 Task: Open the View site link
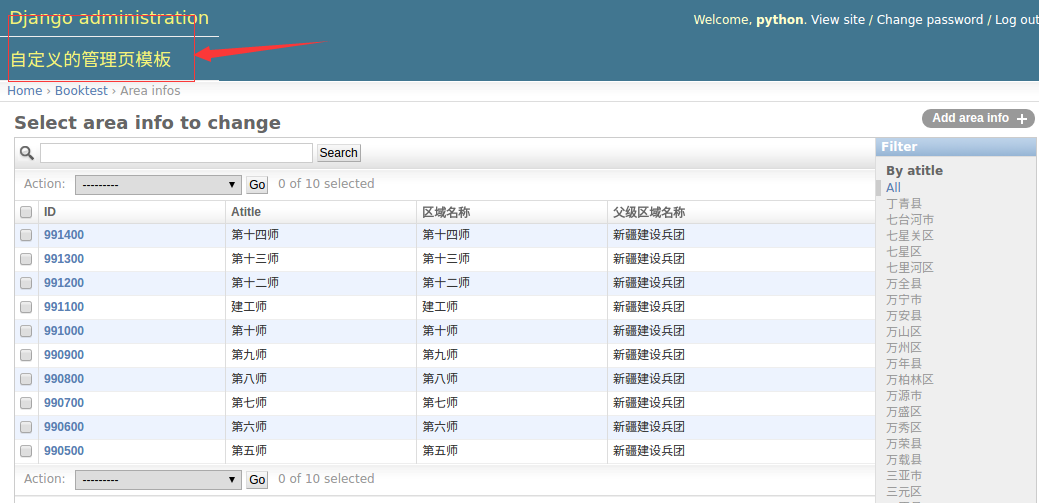[x=838, y=20]
